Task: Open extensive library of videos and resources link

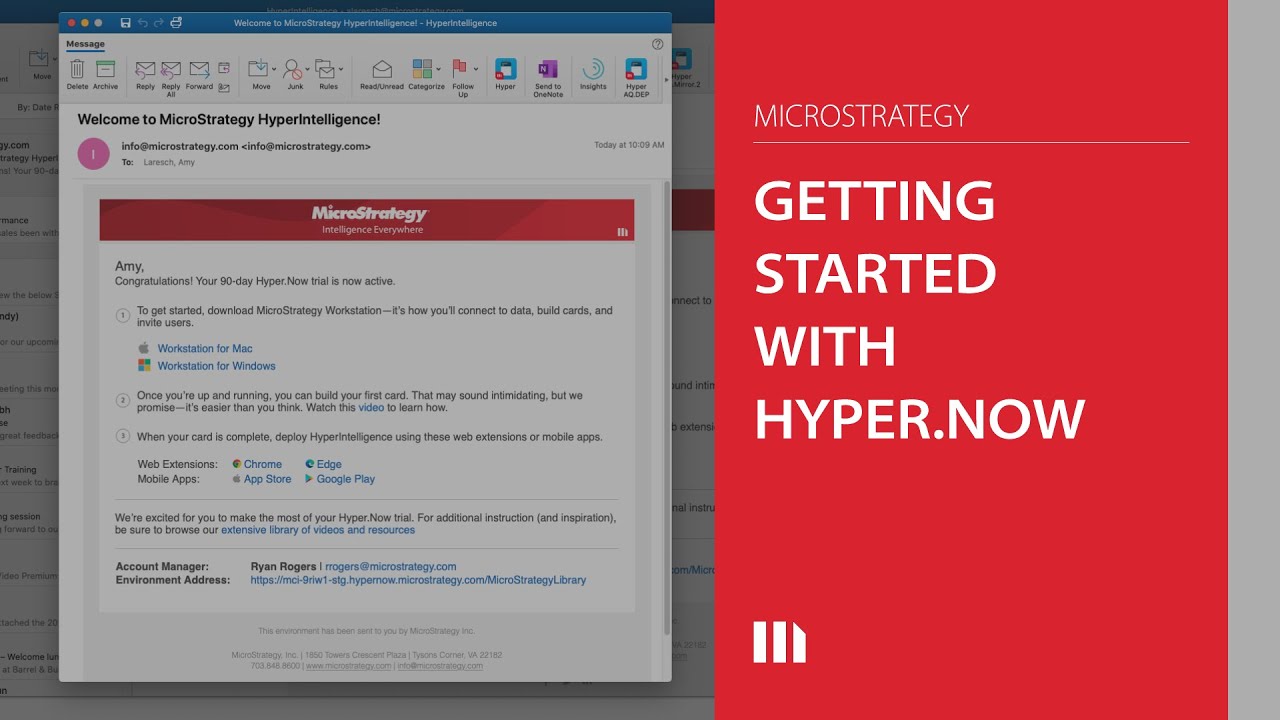Action: pos(318,530)
